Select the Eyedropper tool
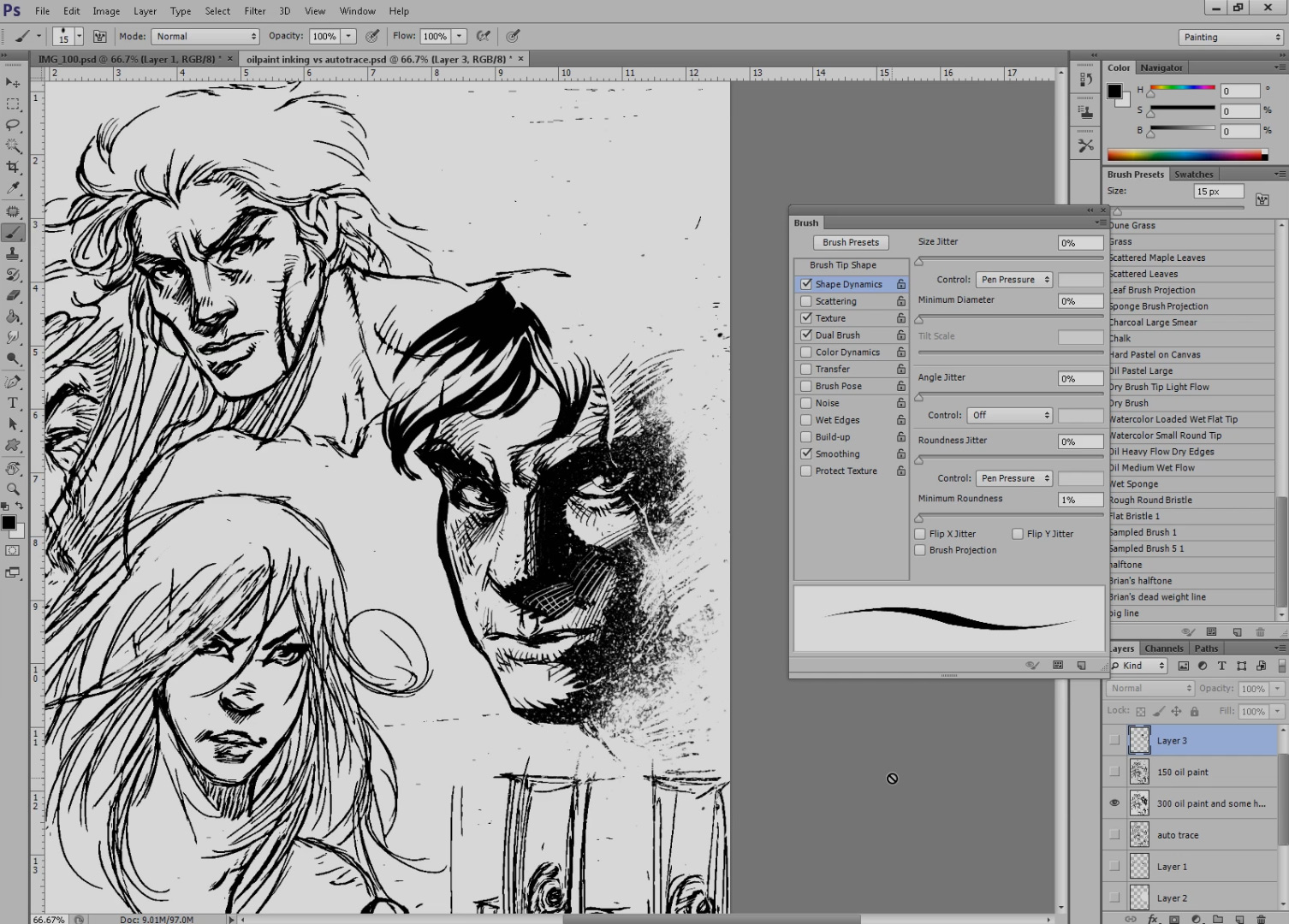This screenshot has width=1289, height=924. click(13, 188)
